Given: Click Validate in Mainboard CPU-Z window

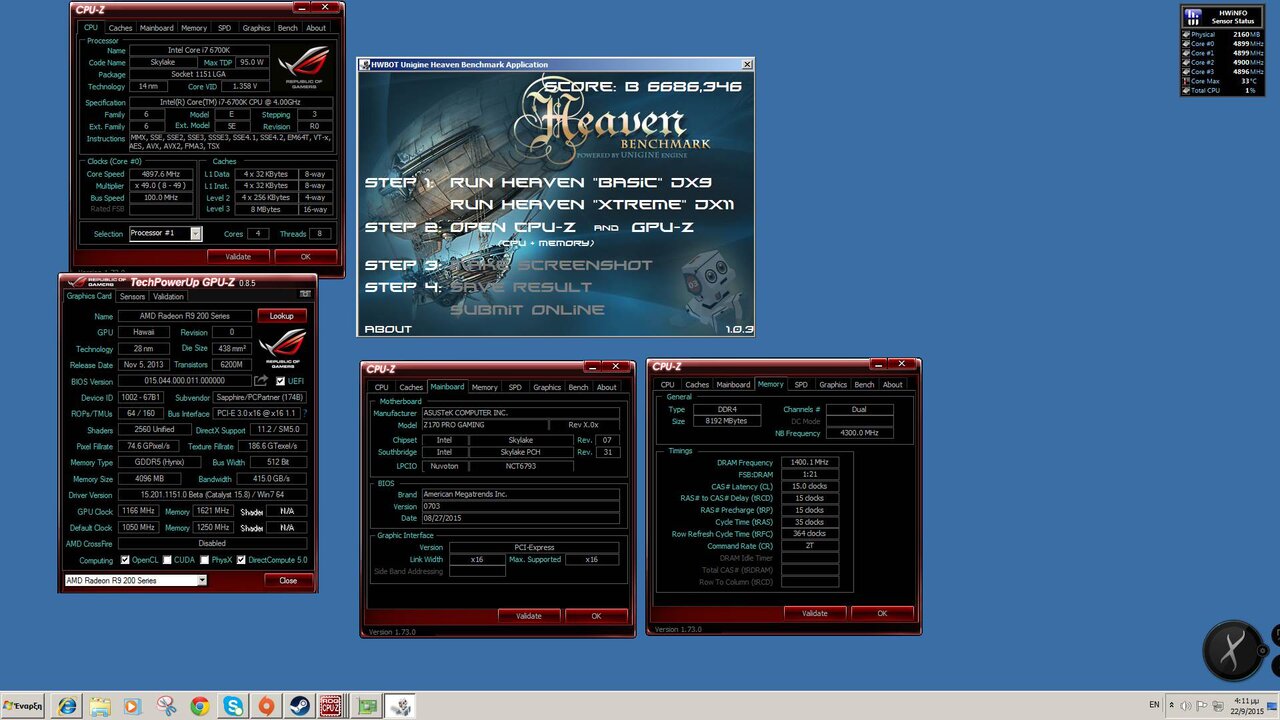Looking at the screenshot, I should [x=528, y=616].
